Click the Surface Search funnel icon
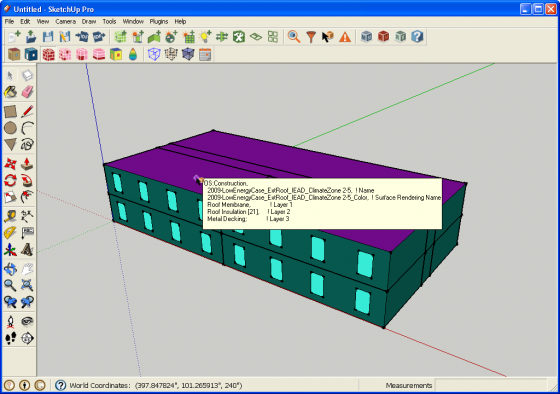 pyautogui.click(x=311, y=37)
